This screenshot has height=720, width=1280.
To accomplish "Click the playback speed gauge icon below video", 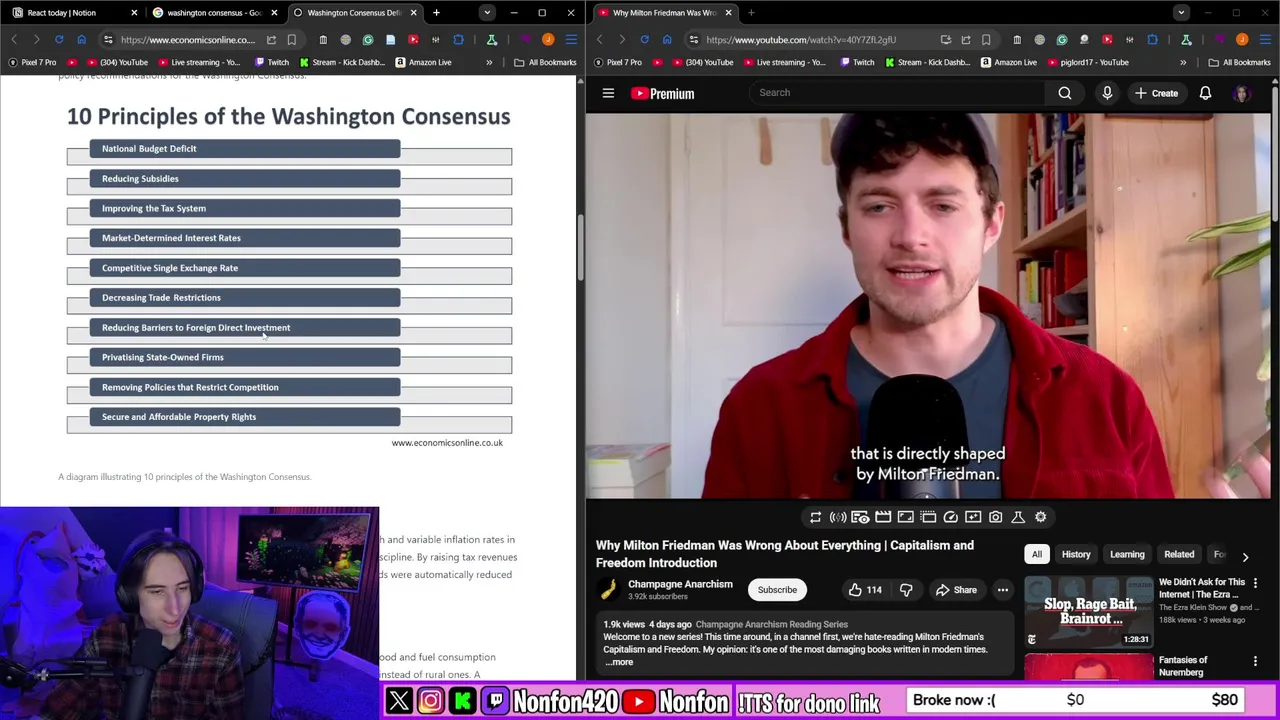I will tap(950, 517).
